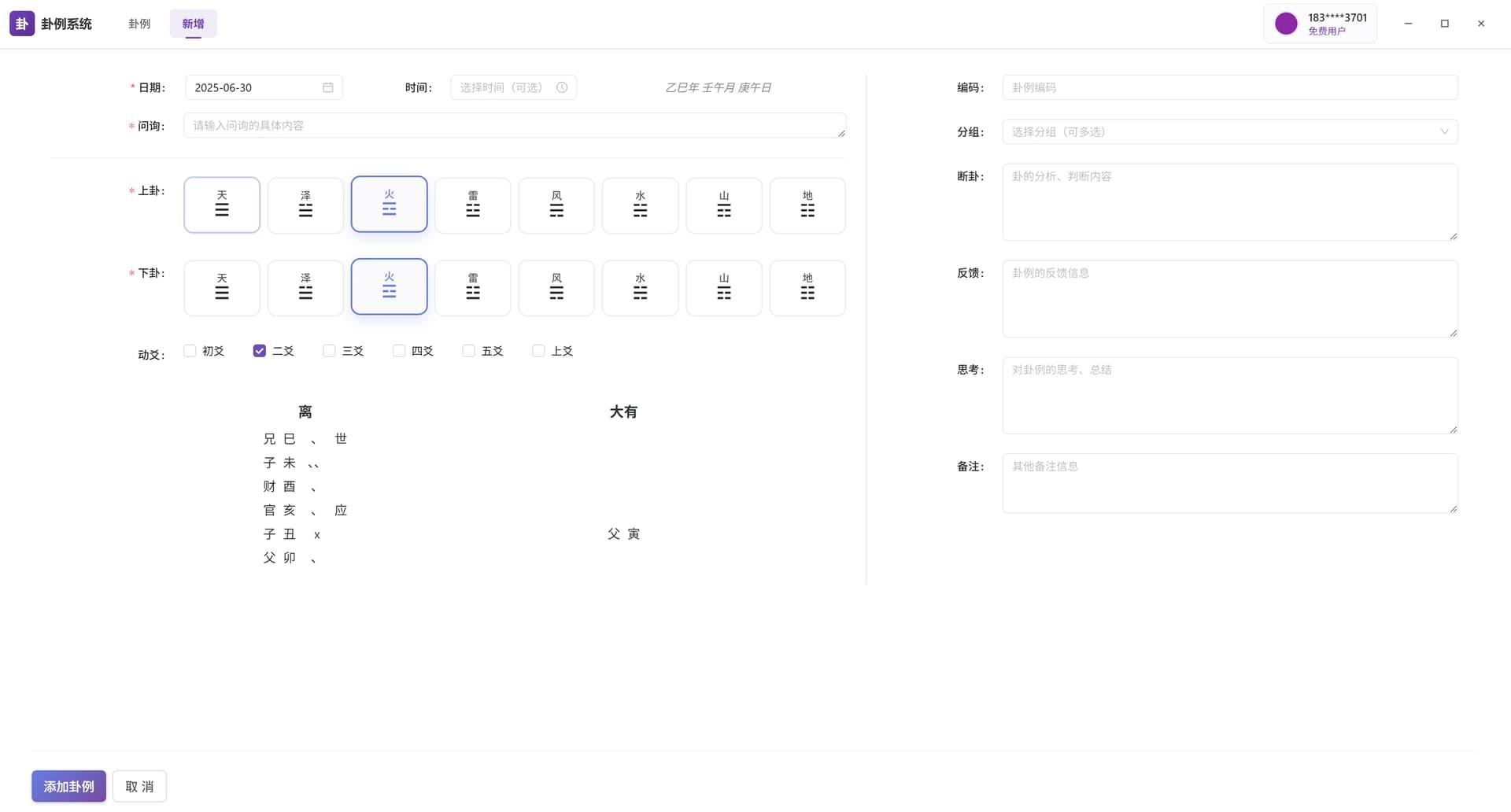Select 雷 trigram for 下卦
Viewport: 1511px width, 812px height.
point(473,288)
